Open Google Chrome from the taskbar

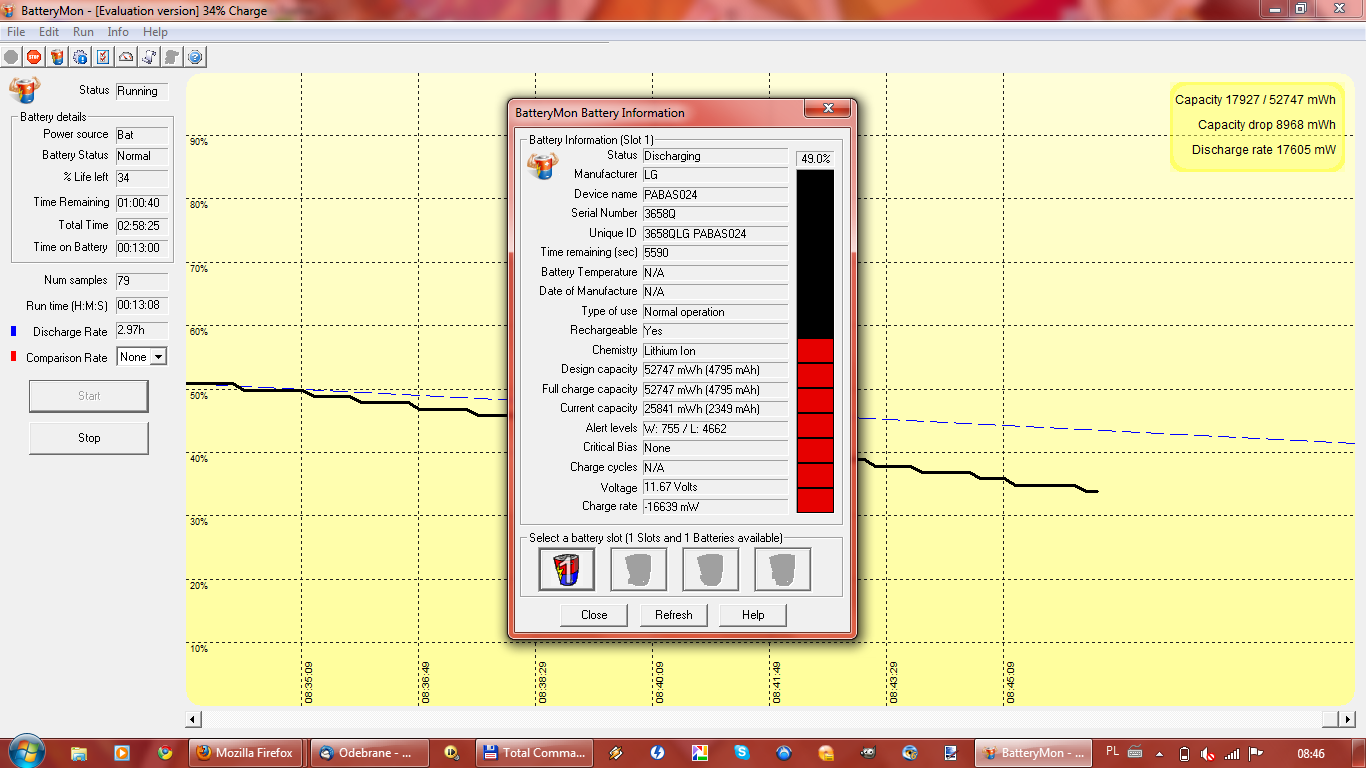pos(165,753)
